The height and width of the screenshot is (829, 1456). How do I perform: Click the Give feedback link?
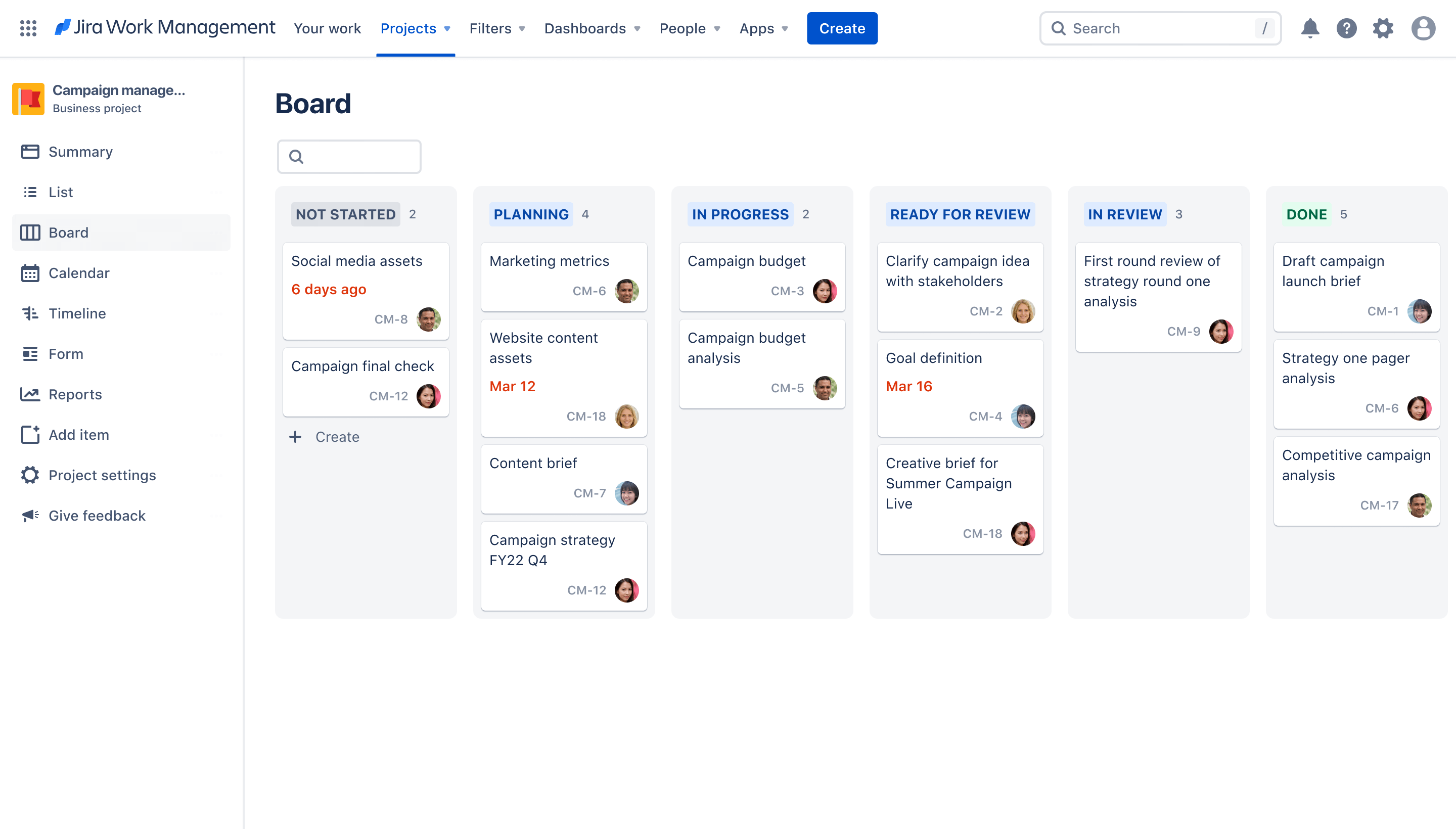(97, 515)
